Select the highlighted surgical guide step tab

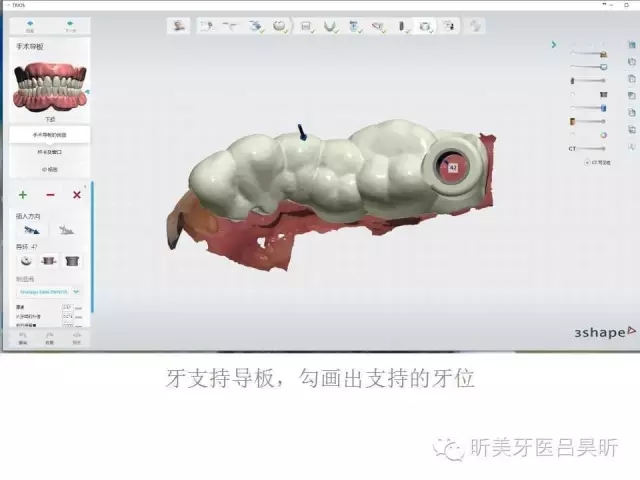tap(49, 133)
